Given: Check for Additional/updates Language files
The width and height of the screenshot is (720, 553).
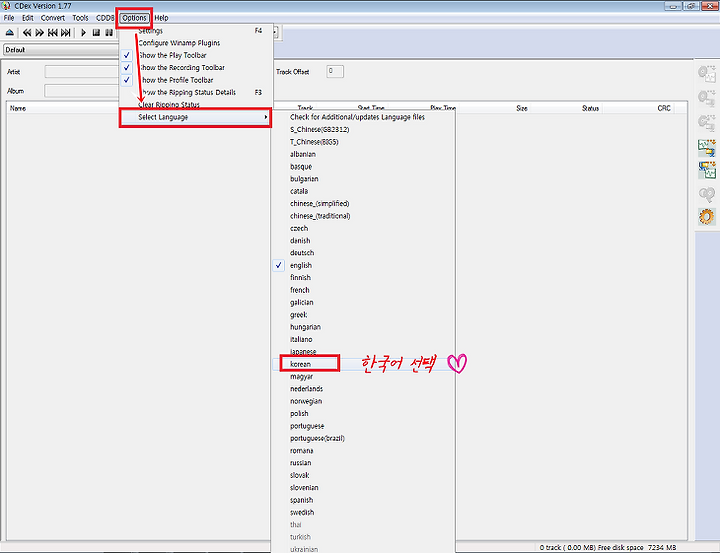Looking at the screenshot, I should [363, 117].
